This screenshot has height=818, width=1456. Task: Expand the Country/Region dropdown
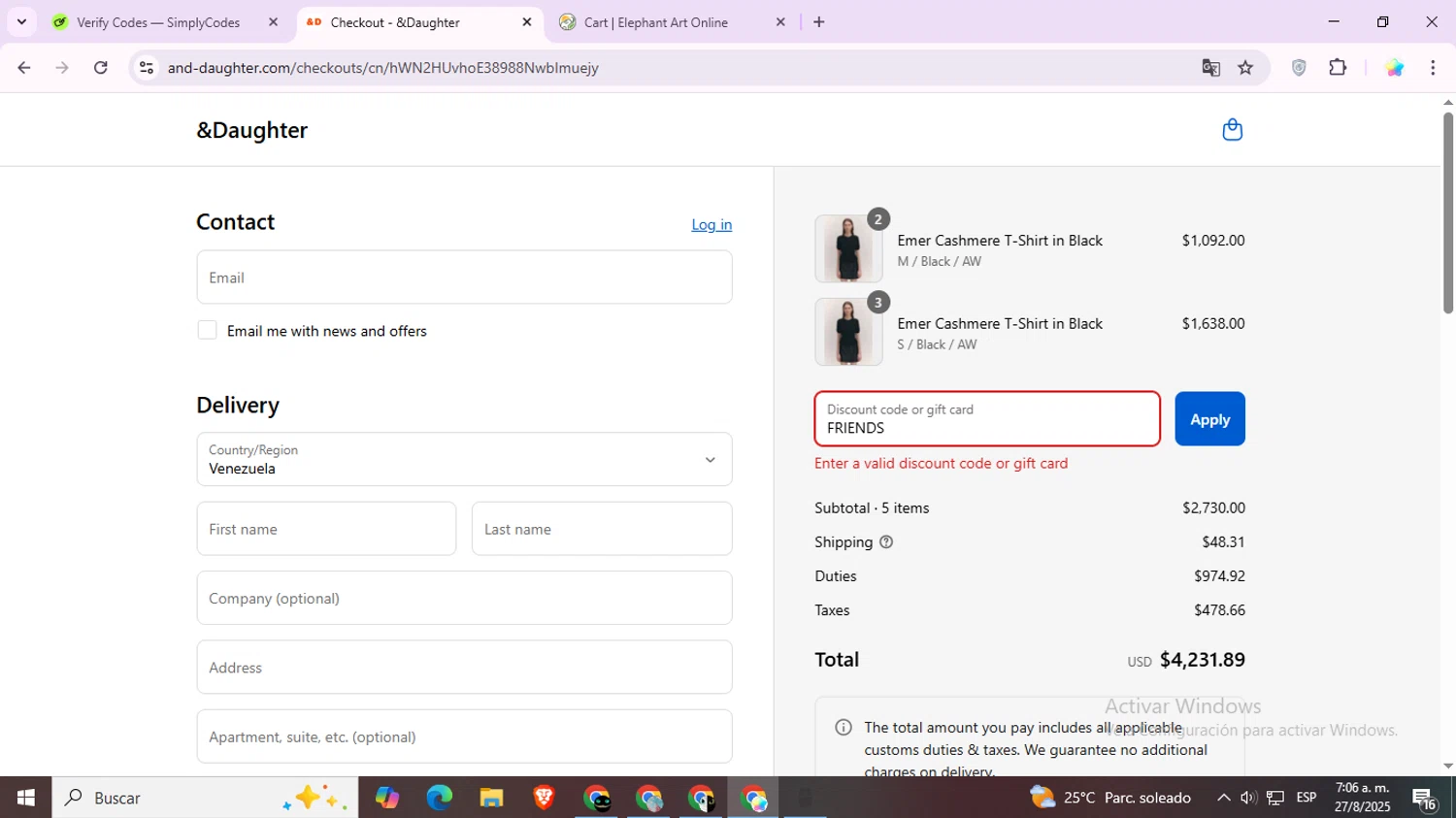click(x=464, y=459)
